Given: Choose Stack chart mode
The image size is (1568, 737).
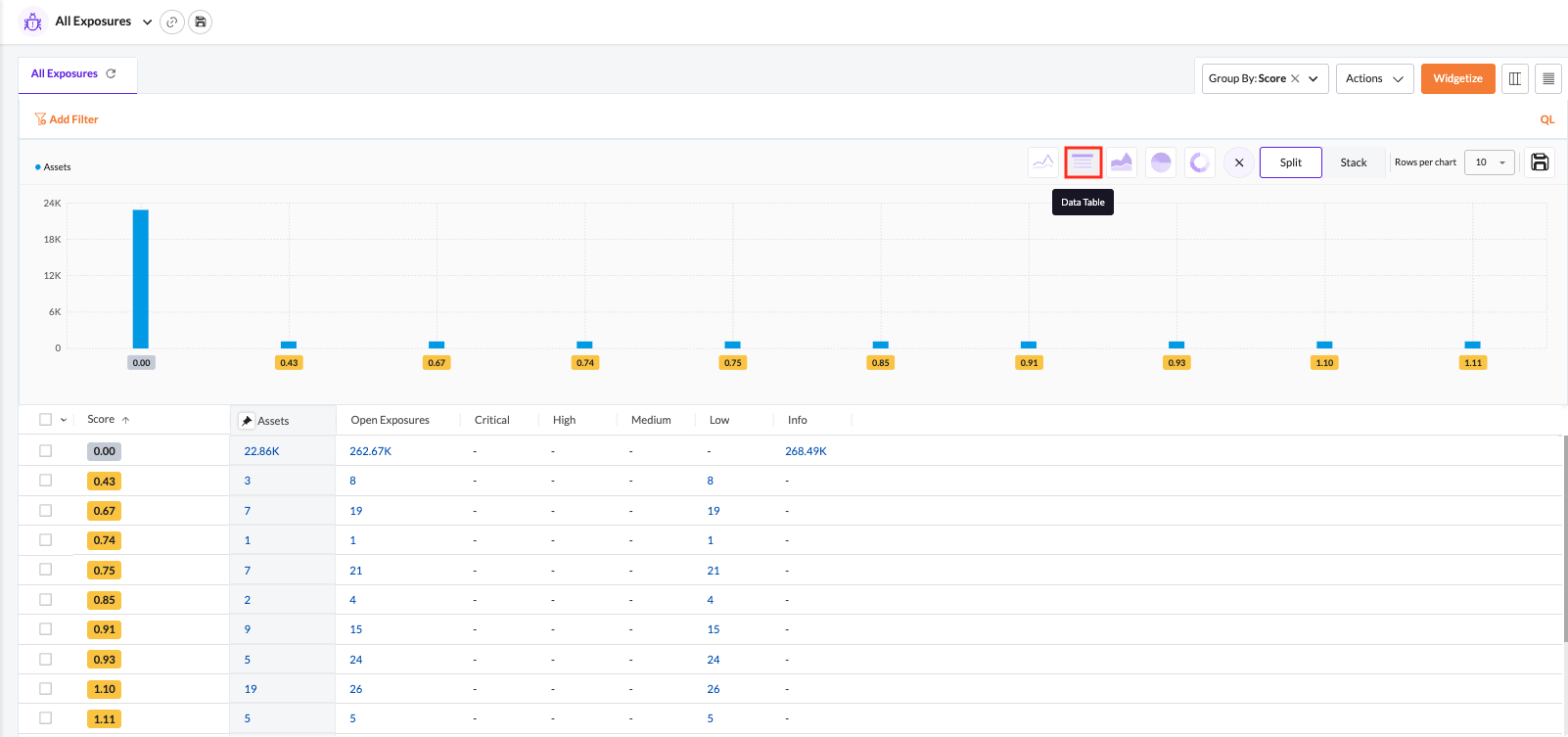Looking at the screenshot, I should (1354, 162).
